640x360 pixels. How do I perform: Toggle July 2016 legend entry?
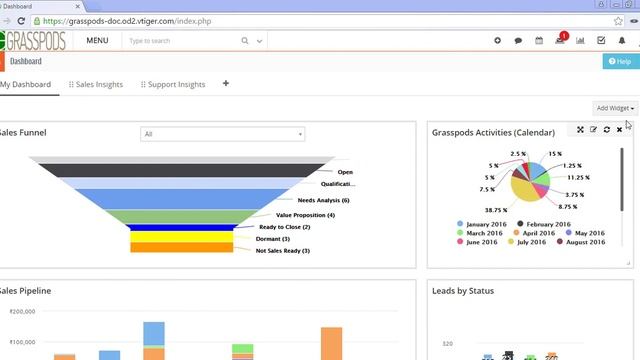click(527, 242)
